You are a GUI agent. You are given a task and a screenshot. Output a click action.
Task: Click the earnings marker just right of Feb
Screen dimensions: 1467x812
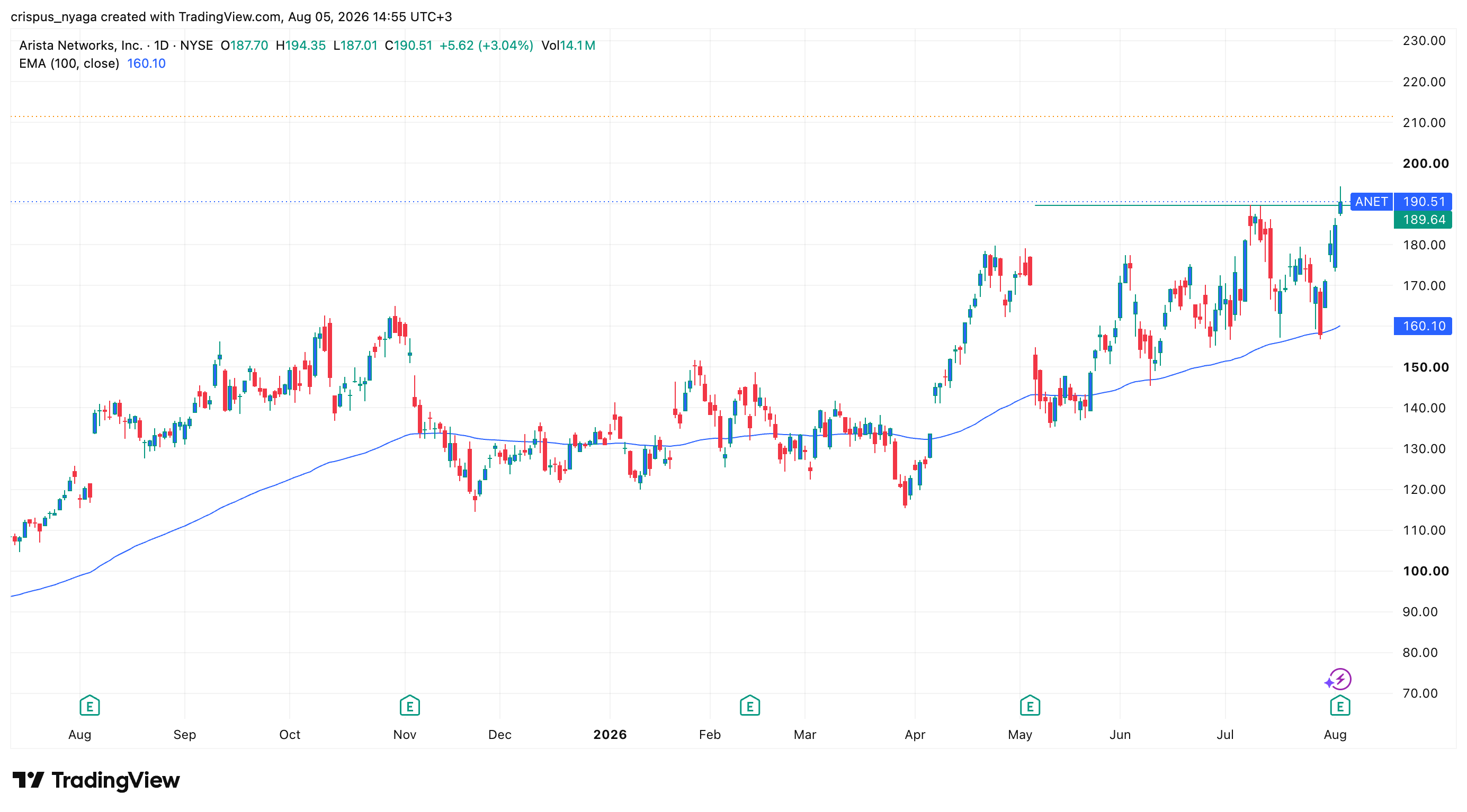749,706
